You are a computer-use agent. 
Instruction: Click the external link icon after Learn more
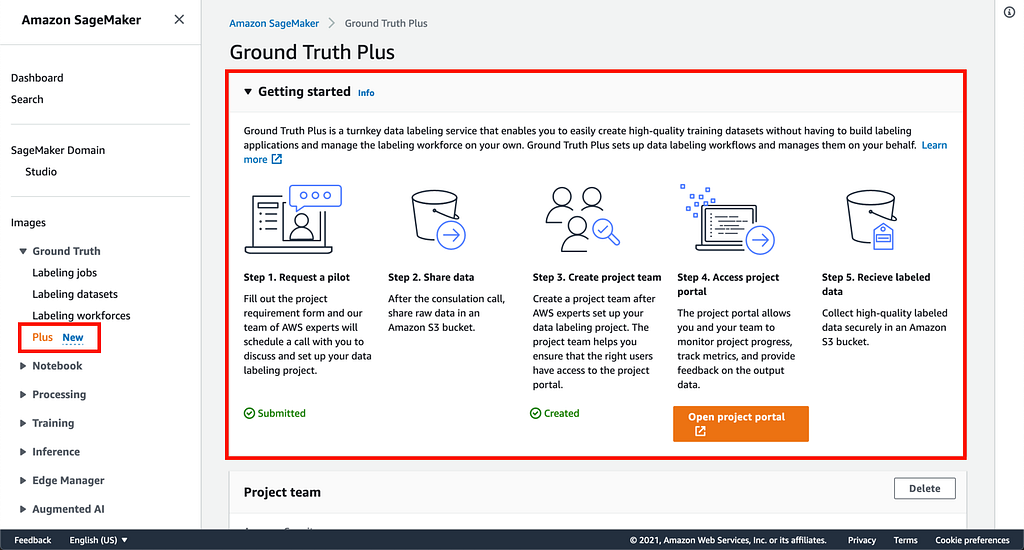tap(277, 159)
